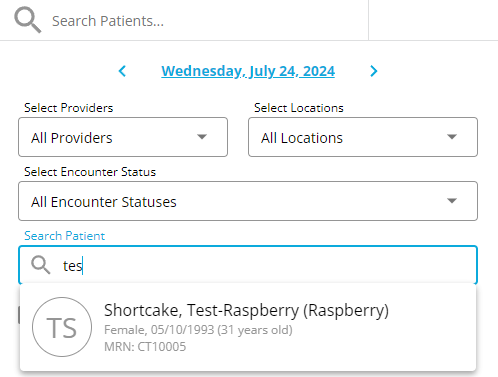Click the arrow in the Locations dropdown
Viewport: 498px width, 377px height.
452,137
